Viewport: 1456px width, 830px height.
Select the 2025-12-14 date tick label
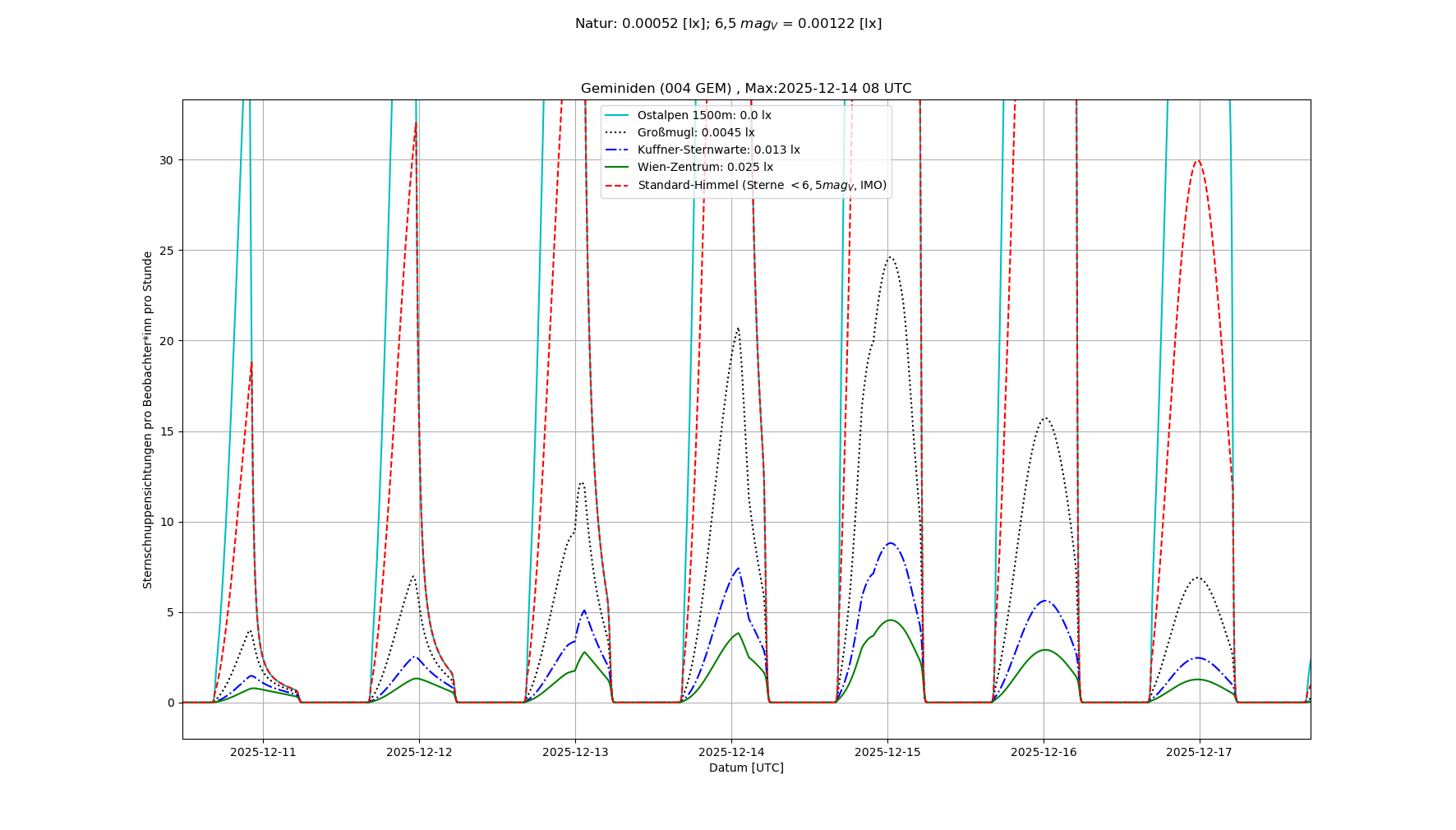pyautogui.click(x=731, y=752)
